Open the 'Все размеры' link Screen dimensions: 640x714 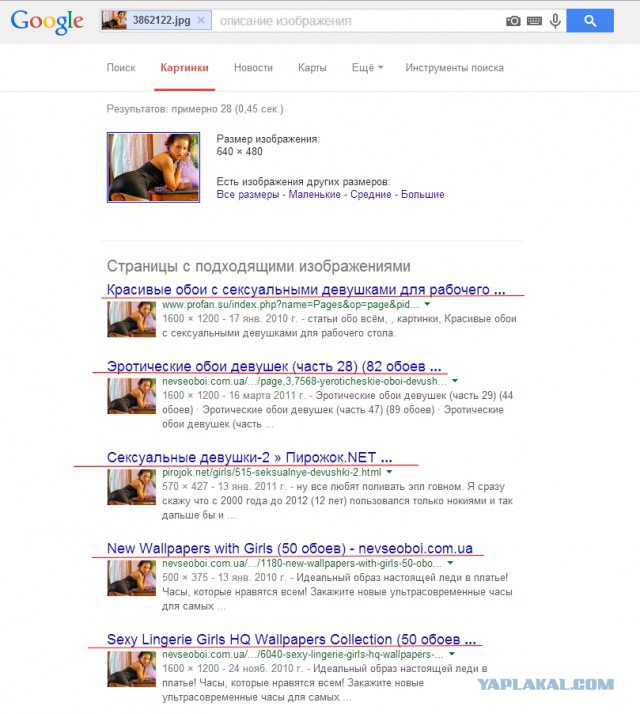(247, 194)
